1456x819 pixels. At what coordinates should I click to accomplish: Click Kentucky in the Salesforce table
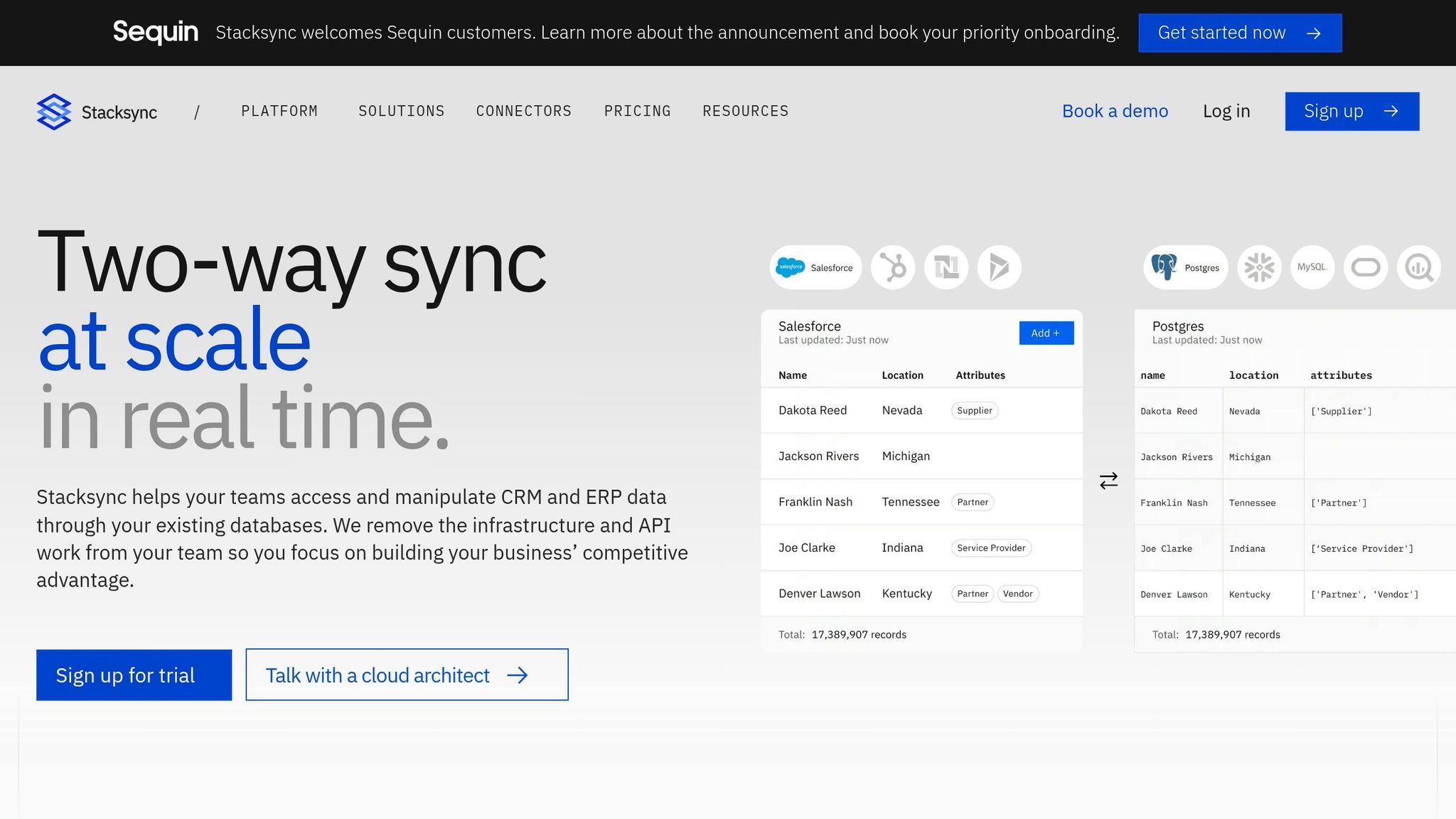coord(907,594)
